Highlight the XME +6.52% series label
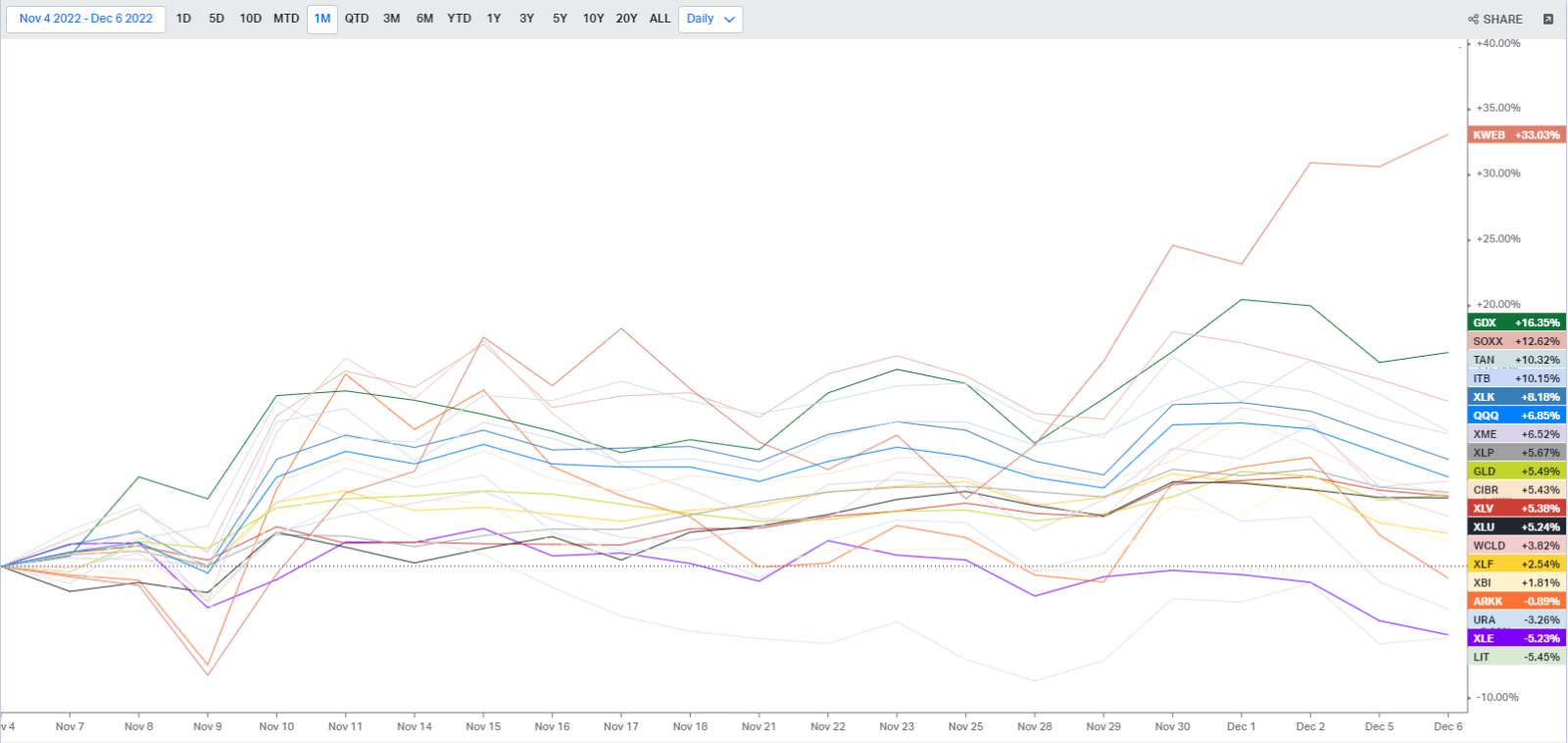 pyautogui.click(x=1517, y=434)
